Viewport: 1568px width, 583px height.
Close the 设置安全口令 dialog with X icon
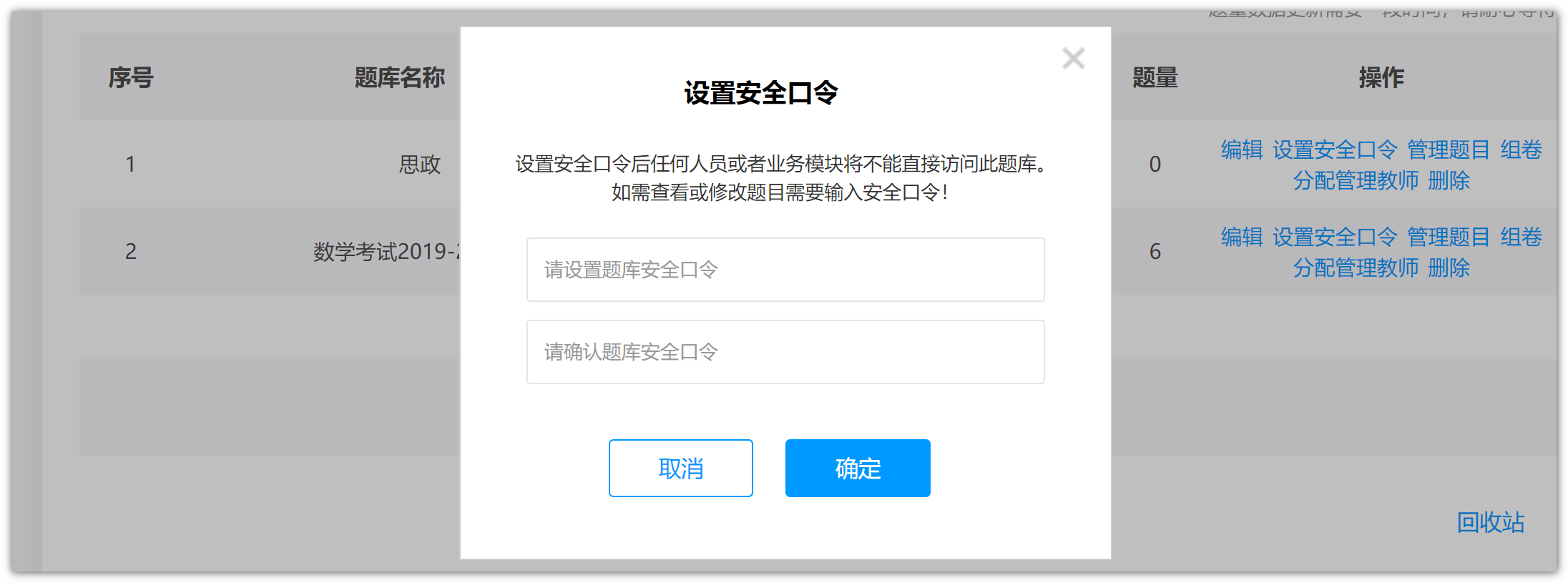click(x=1073, y=59)
